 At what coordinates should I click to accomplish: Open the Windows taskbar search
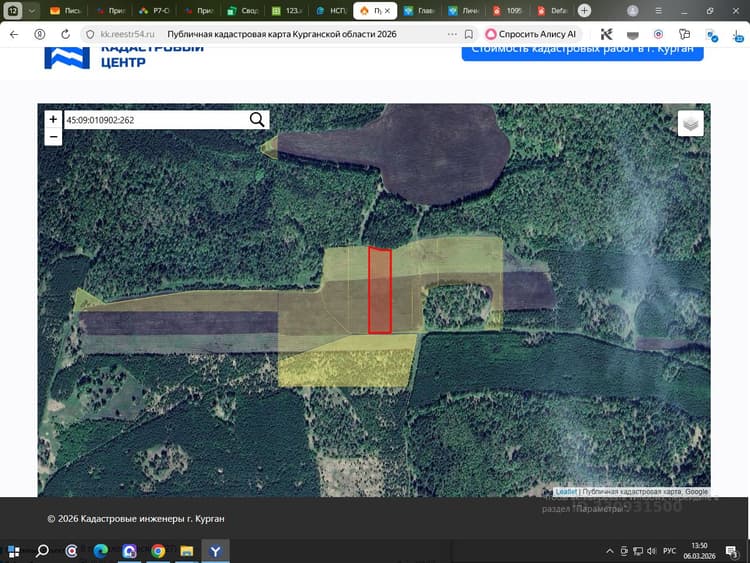(x=43, y=551)
